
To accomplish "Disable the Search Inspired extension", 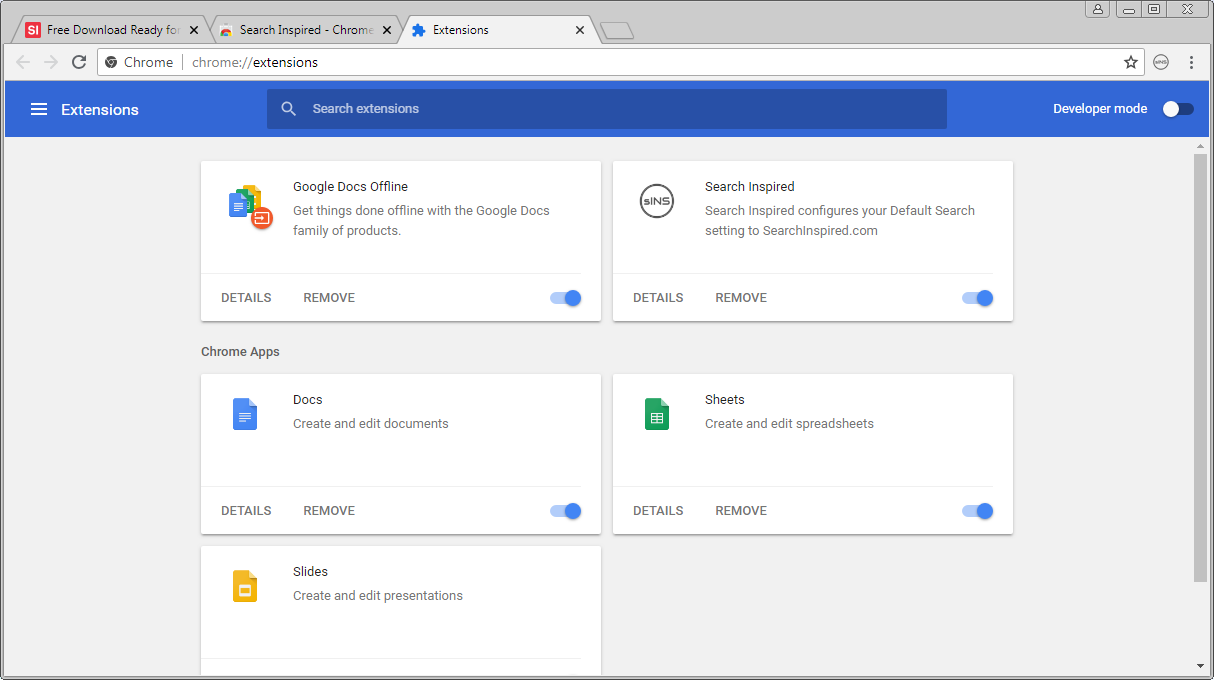I will click(978, 298).
